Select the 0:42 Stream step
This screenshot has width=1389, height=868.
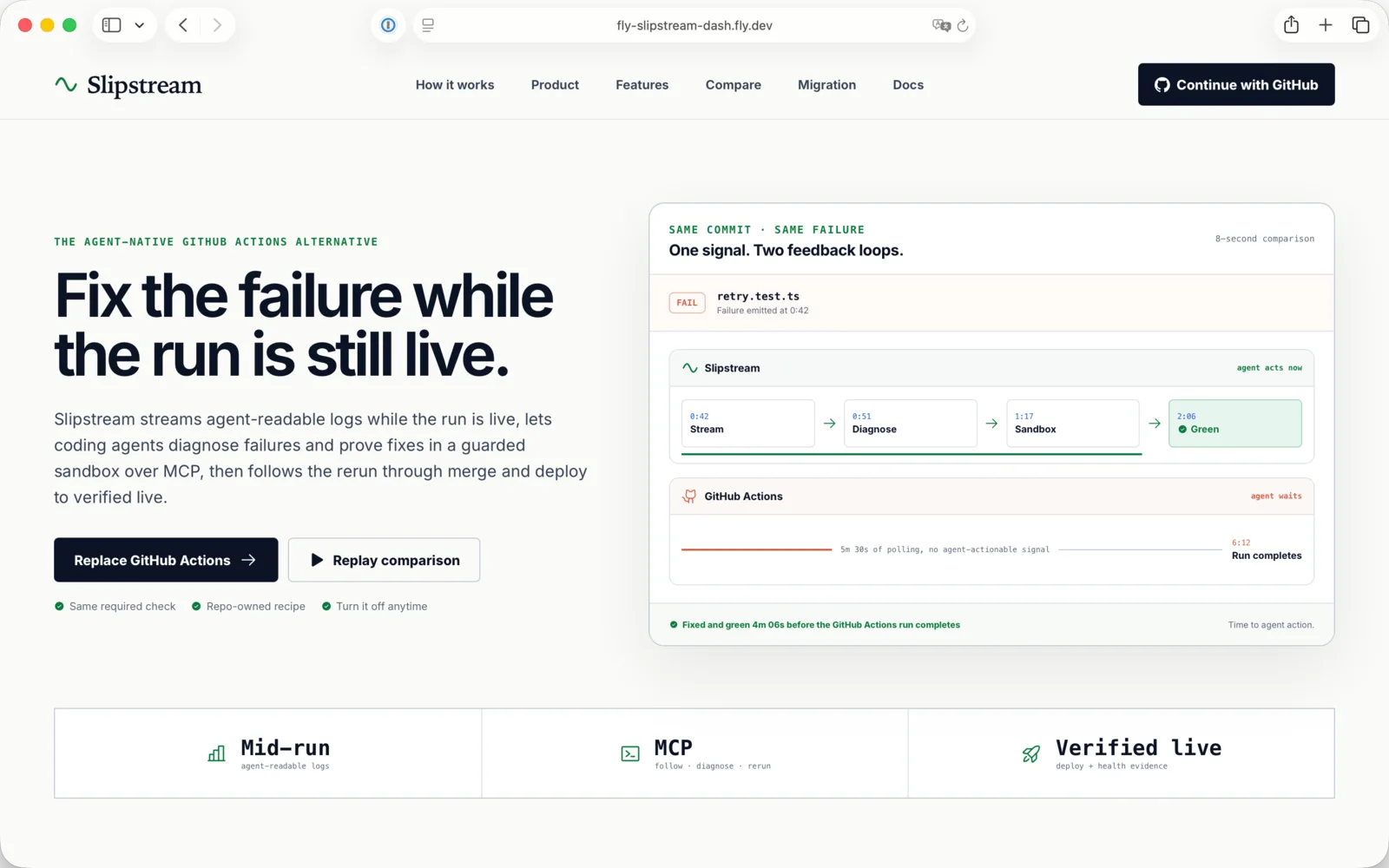point(747,423)
